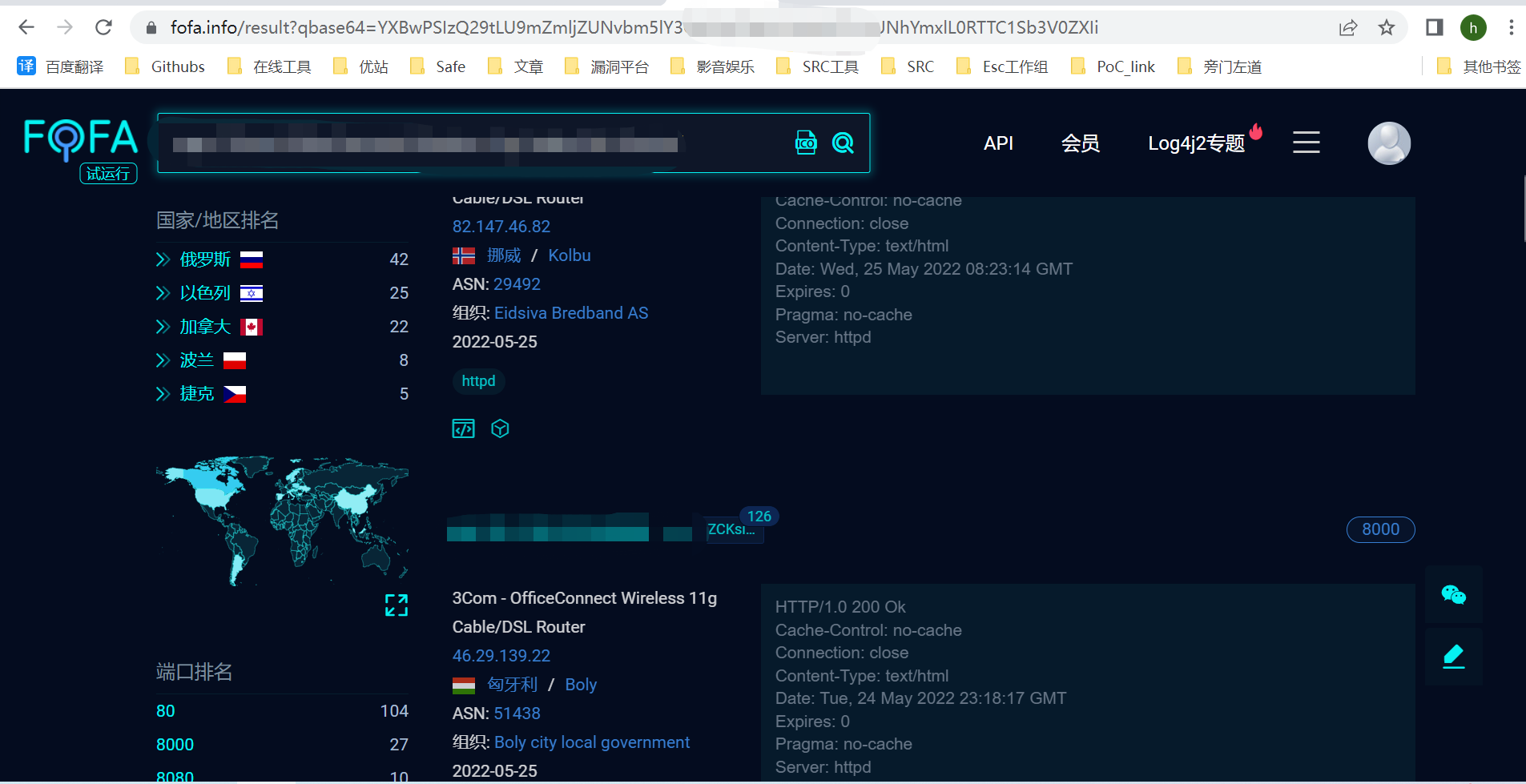Open the PoC_link bookmark folder

coord(1113,66)
